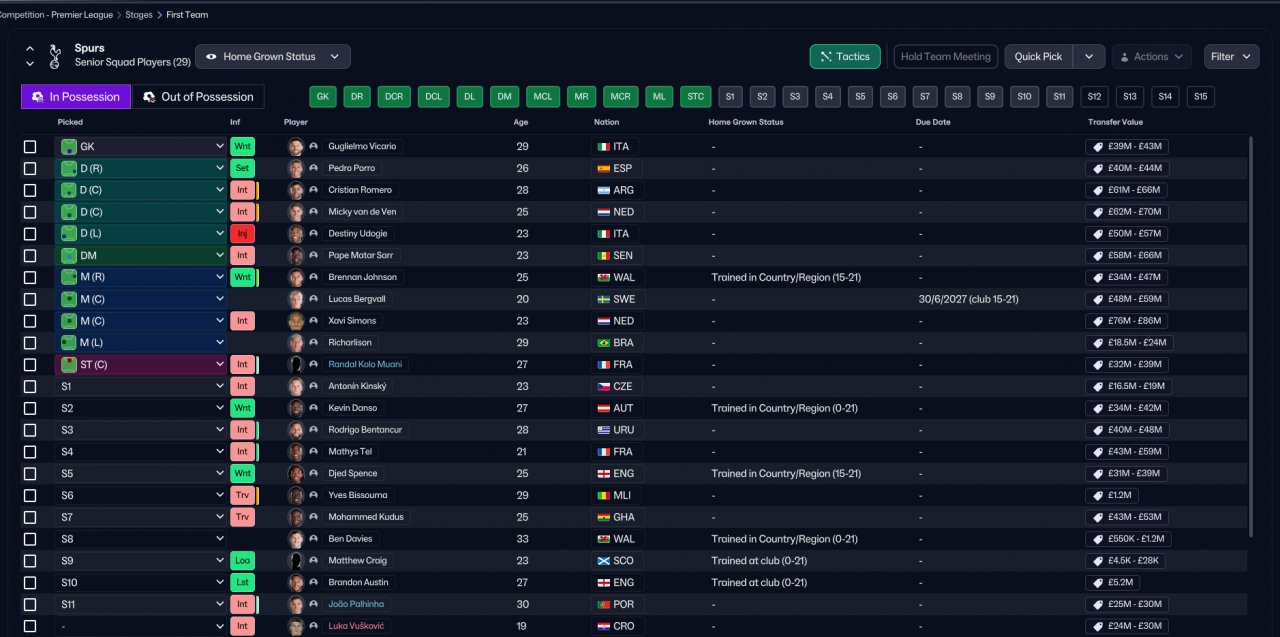The width and height of the screenshot is (1280, 637).
Task: Switch to the In Possession tab
Action: [x=76, y=97]
